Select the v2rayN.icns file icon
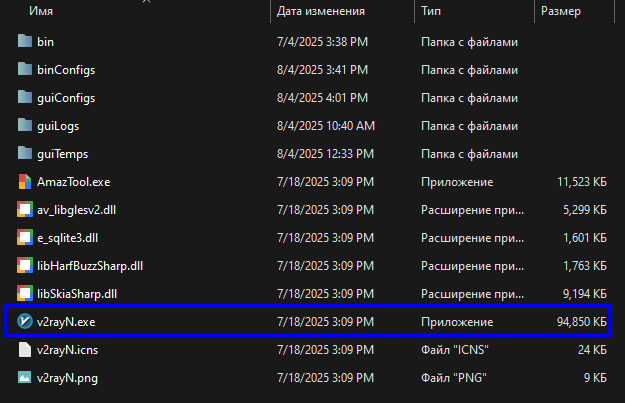This screenshot has width=625, height=403. pyautogui.click(x=26, y=350)
